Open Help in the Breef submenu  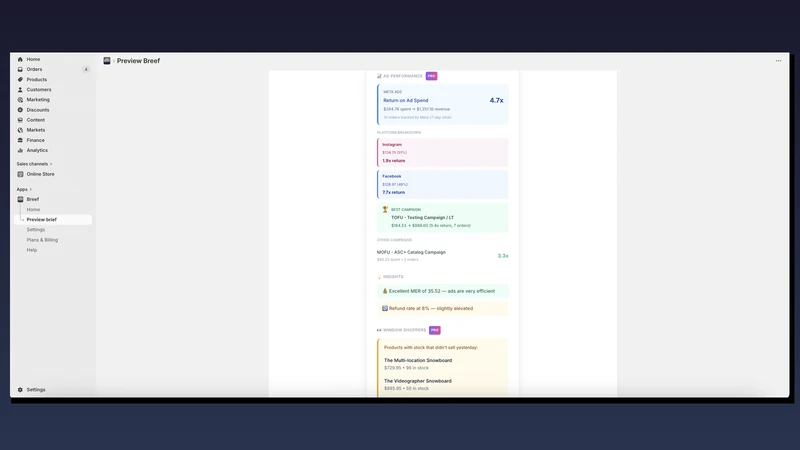coord(32,250)
